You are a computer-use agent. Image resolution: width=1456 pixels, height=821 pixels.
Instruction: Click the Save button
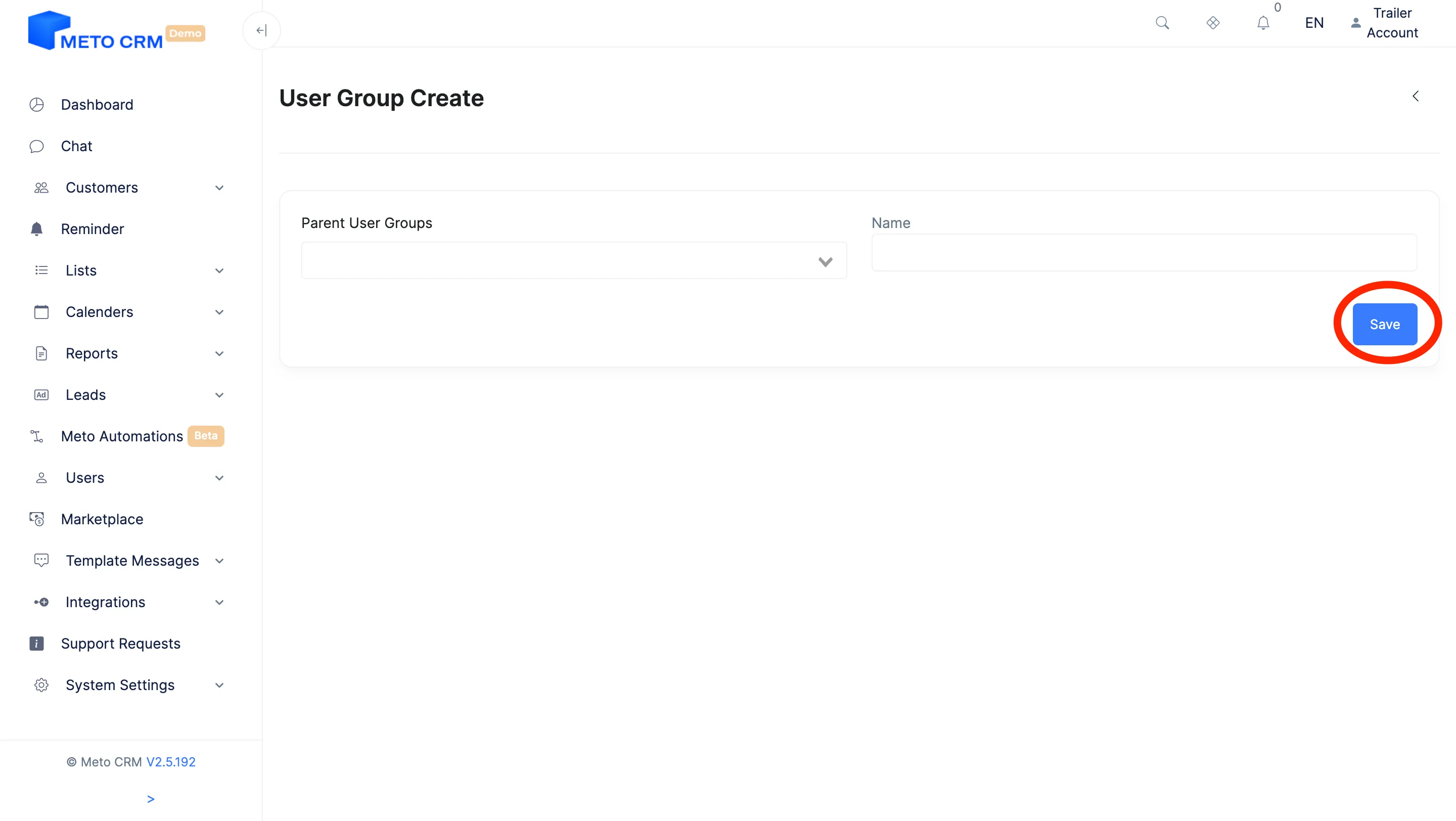pyautogui.click(x=1385, y=325)
